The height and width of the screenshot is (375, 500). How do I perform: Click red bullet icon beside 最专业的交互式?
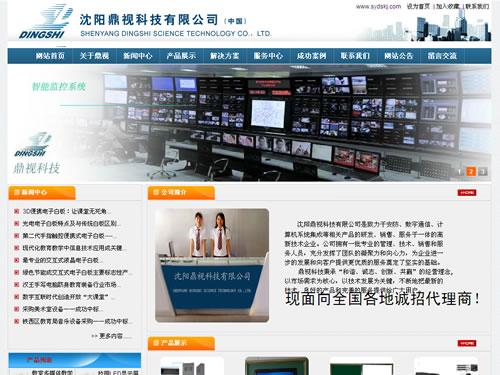point(16,260)
